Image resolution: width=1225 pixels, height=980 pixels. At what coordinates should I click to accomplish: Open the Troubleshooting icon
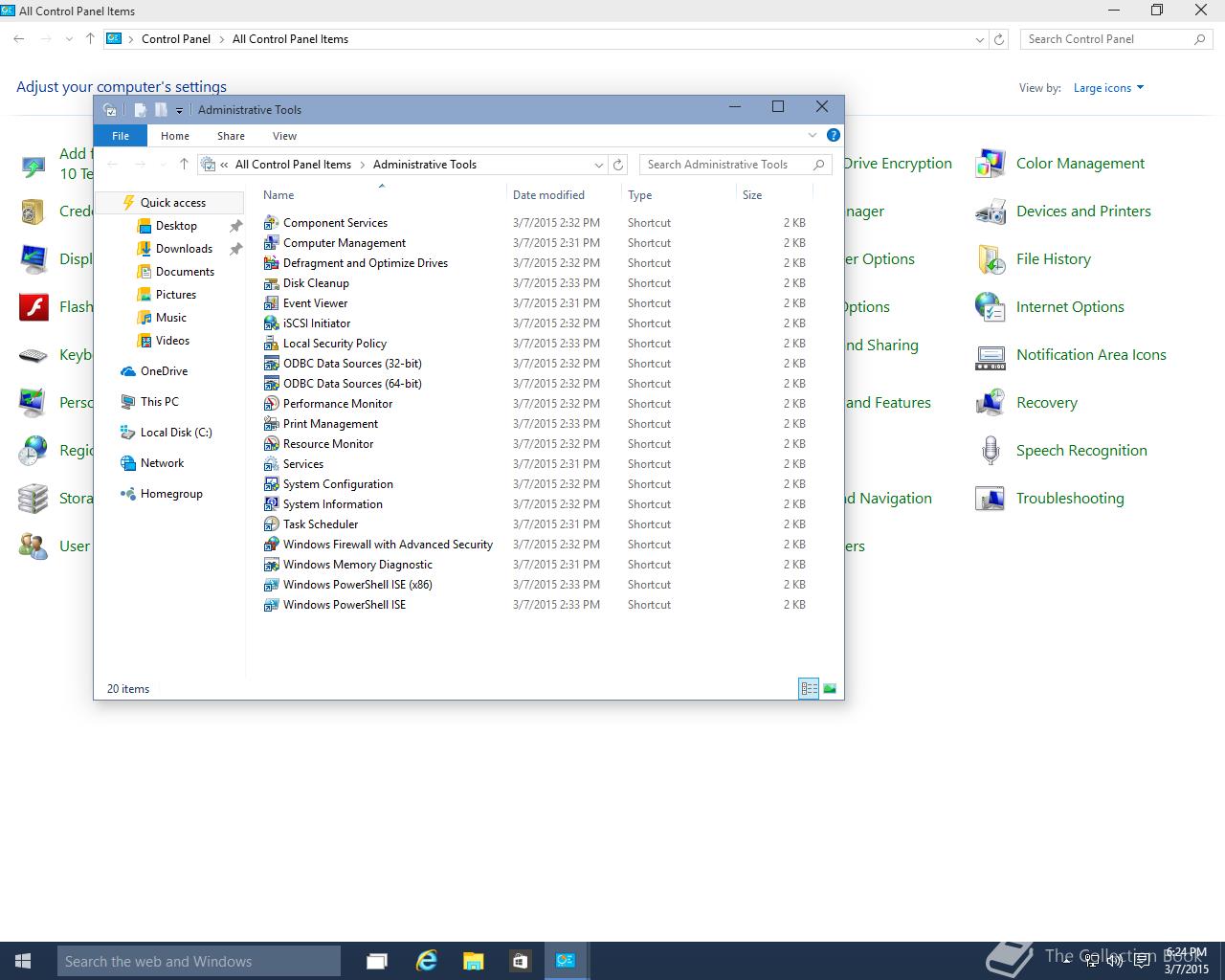(x=991, y=499)
